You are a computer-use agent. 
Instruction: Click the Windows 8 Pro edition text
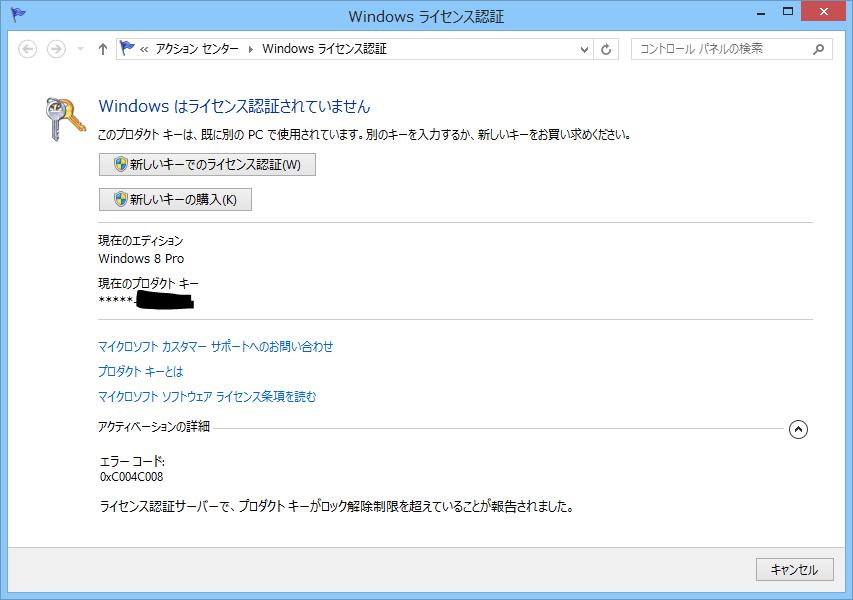pyautogui.click(x=141, y=258)
